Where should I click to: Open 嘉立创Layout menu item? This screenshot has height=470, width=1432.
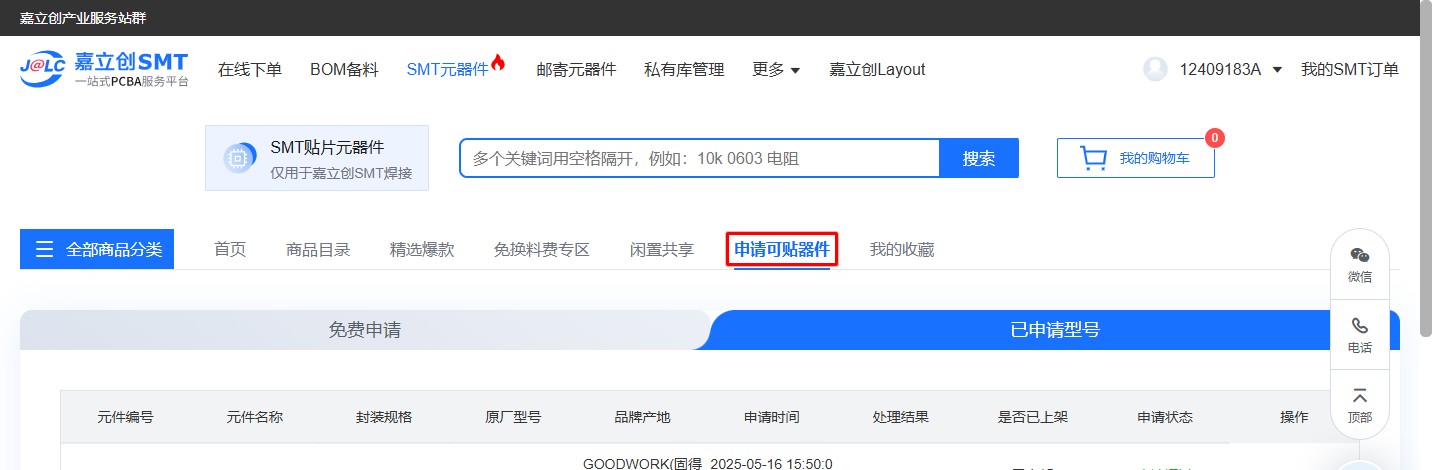(877, 70)
